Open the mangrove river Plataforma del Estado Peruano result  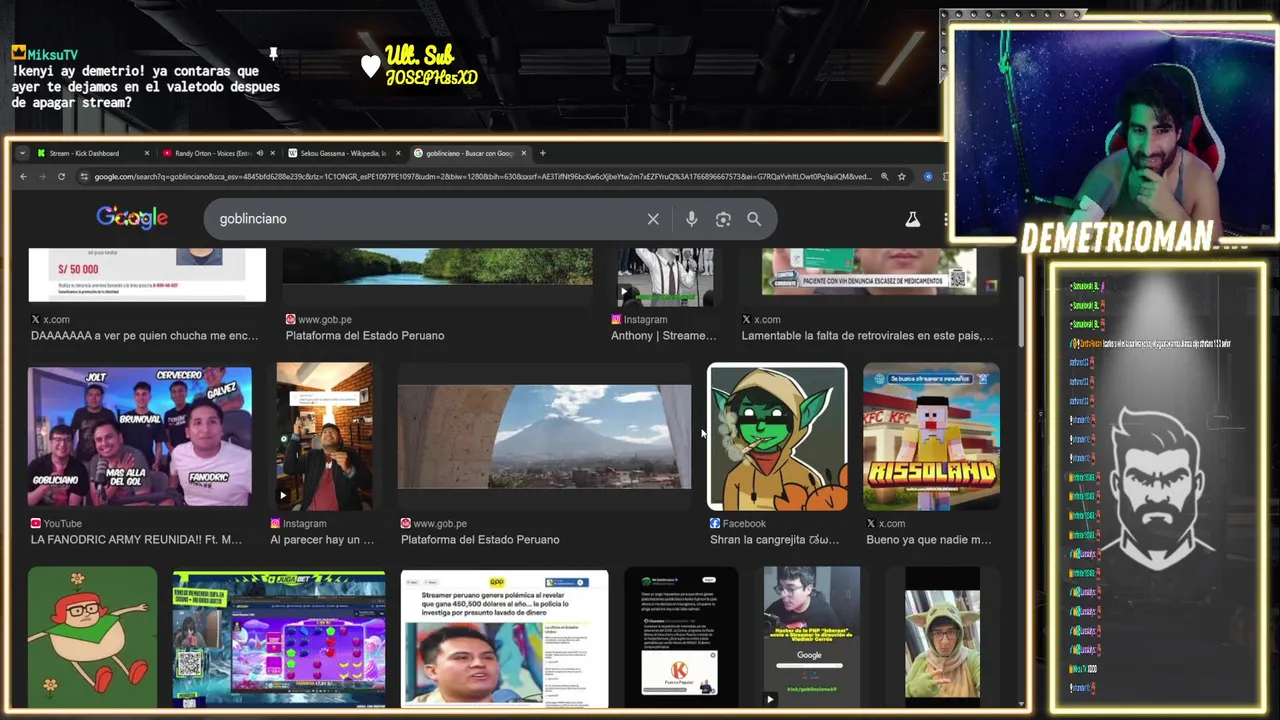[437, 267]
